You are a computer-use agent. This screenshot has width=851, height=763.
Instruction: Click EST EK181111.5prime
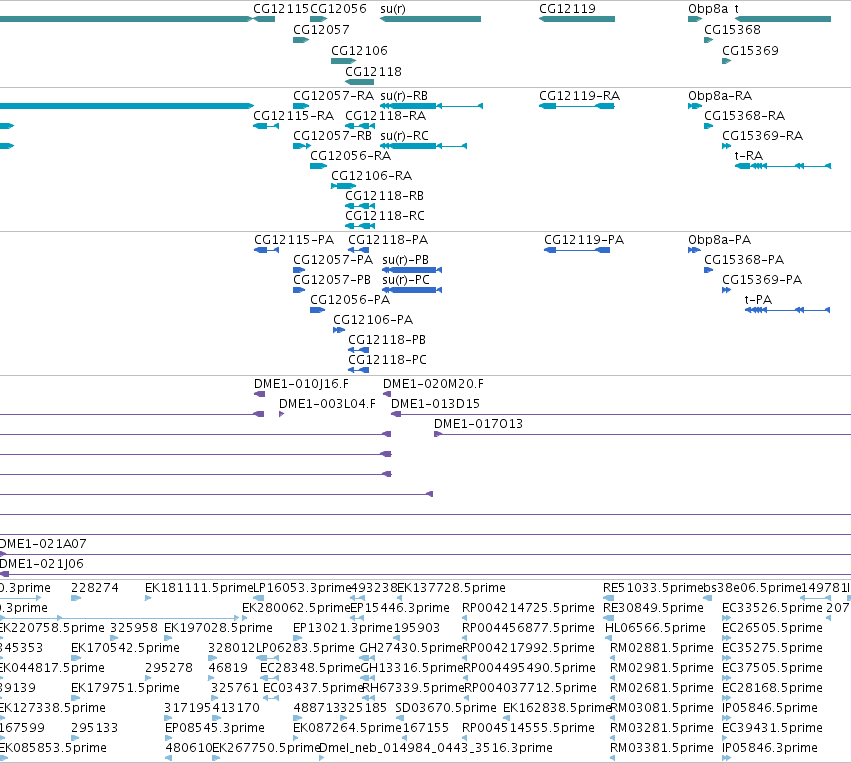(x=199, y=589)
